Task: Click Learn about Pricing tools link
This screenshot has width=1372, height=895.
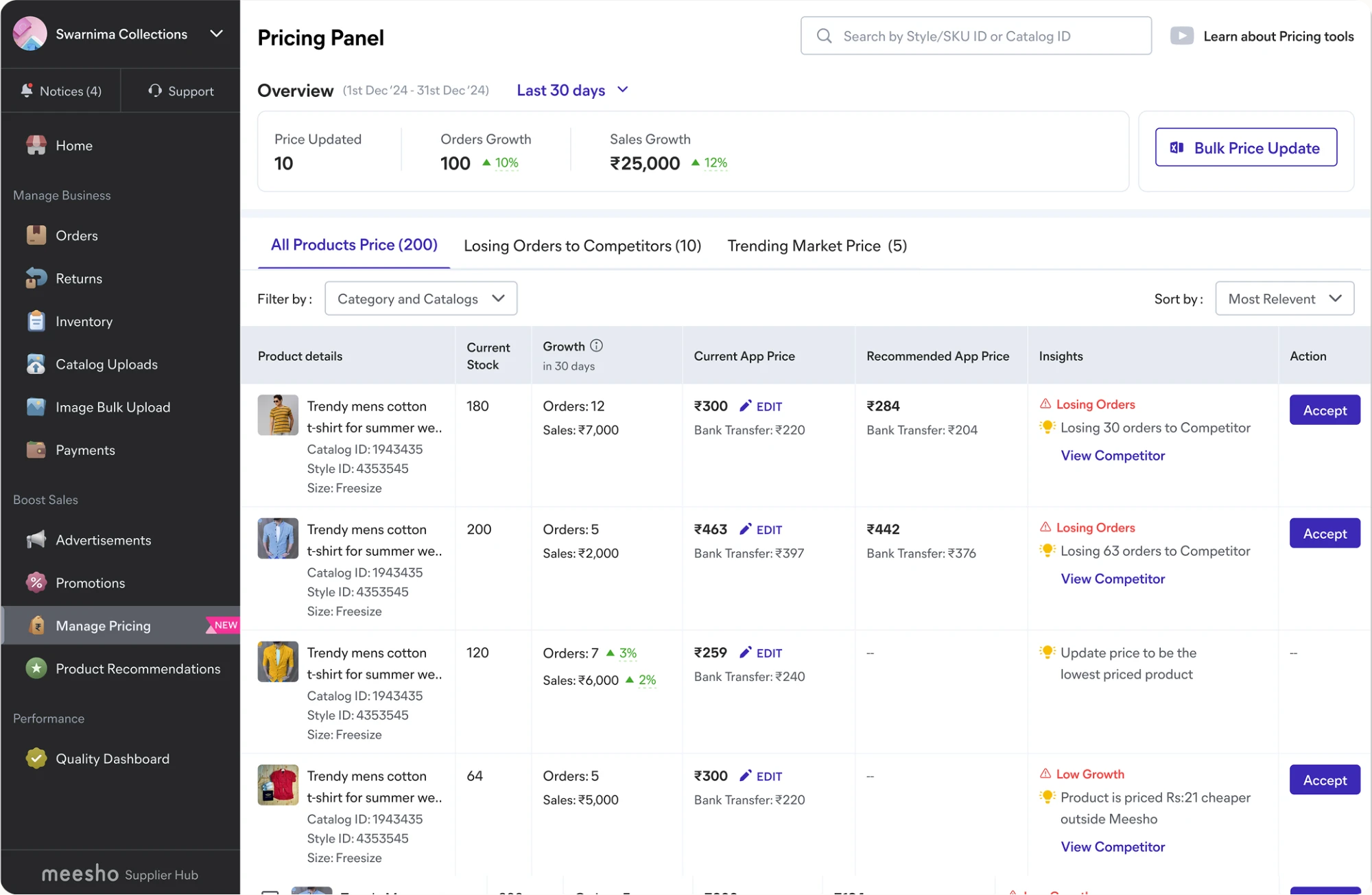Action: click(x=1279, y=36)
